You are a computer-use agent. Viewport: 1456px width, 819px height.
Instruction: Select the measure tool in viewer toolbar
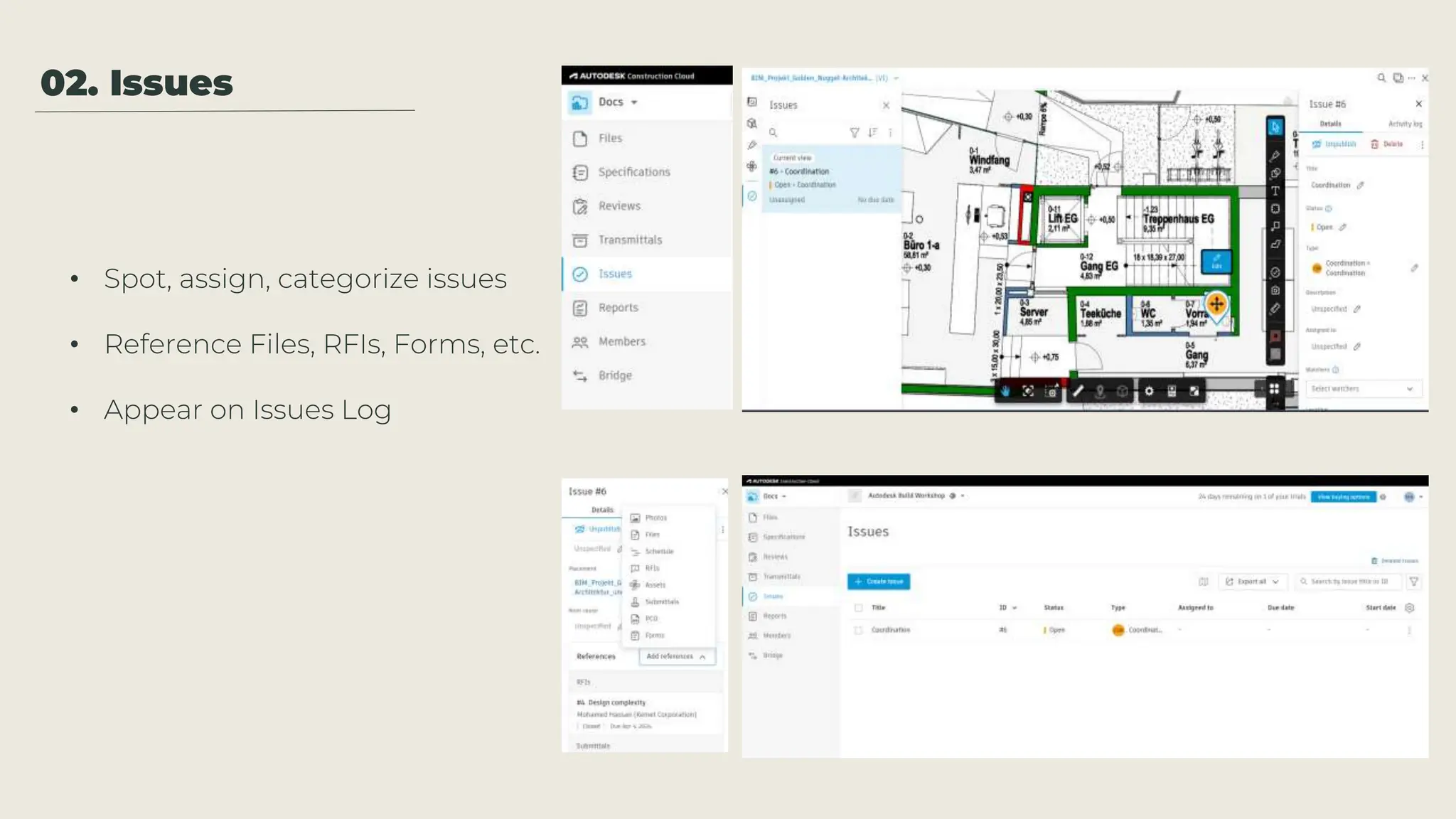coord(1078,391)
